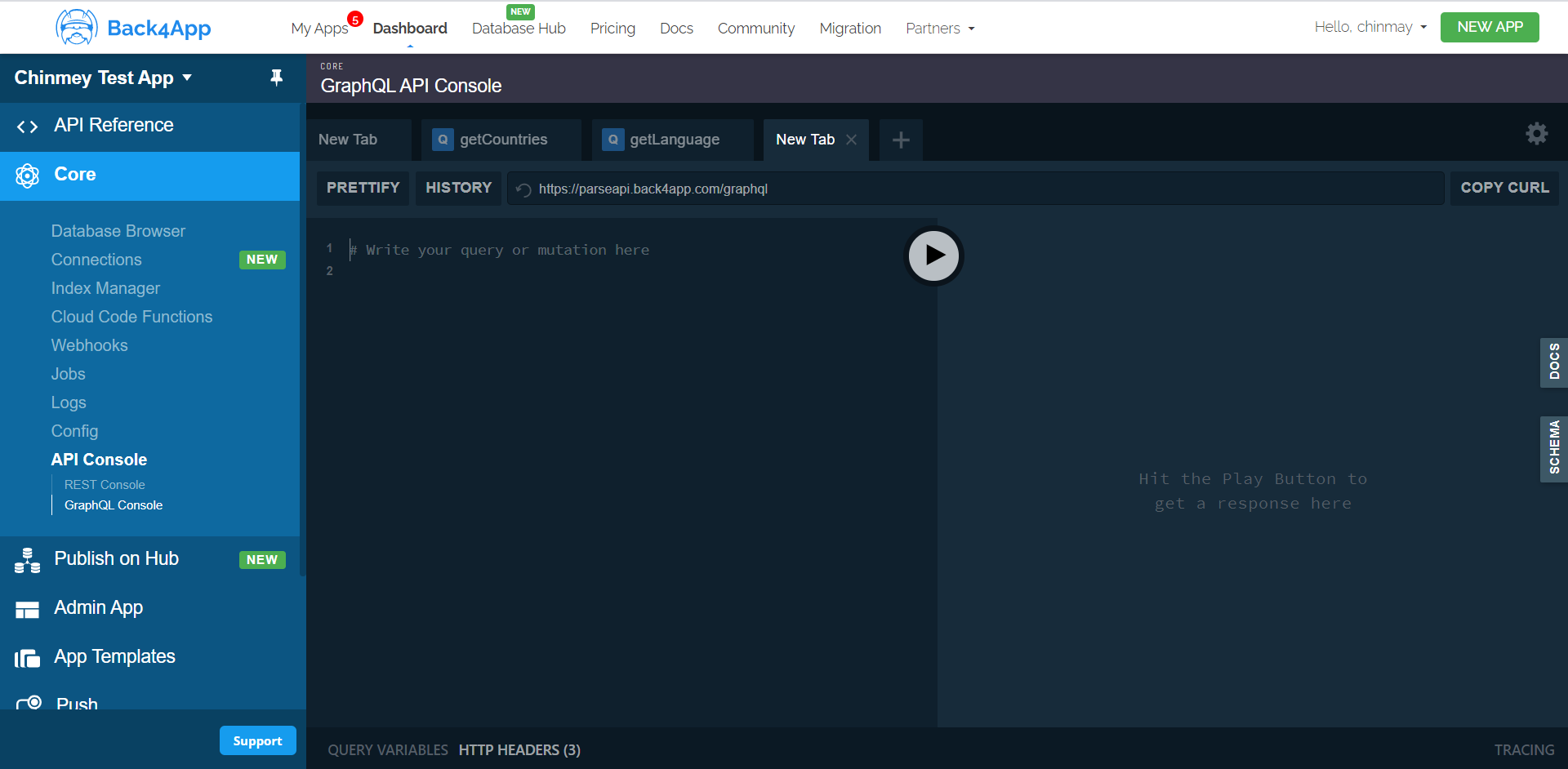Switch to the getLanguage tab
Image resolution: width=1568 pixels, height=769 pixels.
[x=675, y=140]
